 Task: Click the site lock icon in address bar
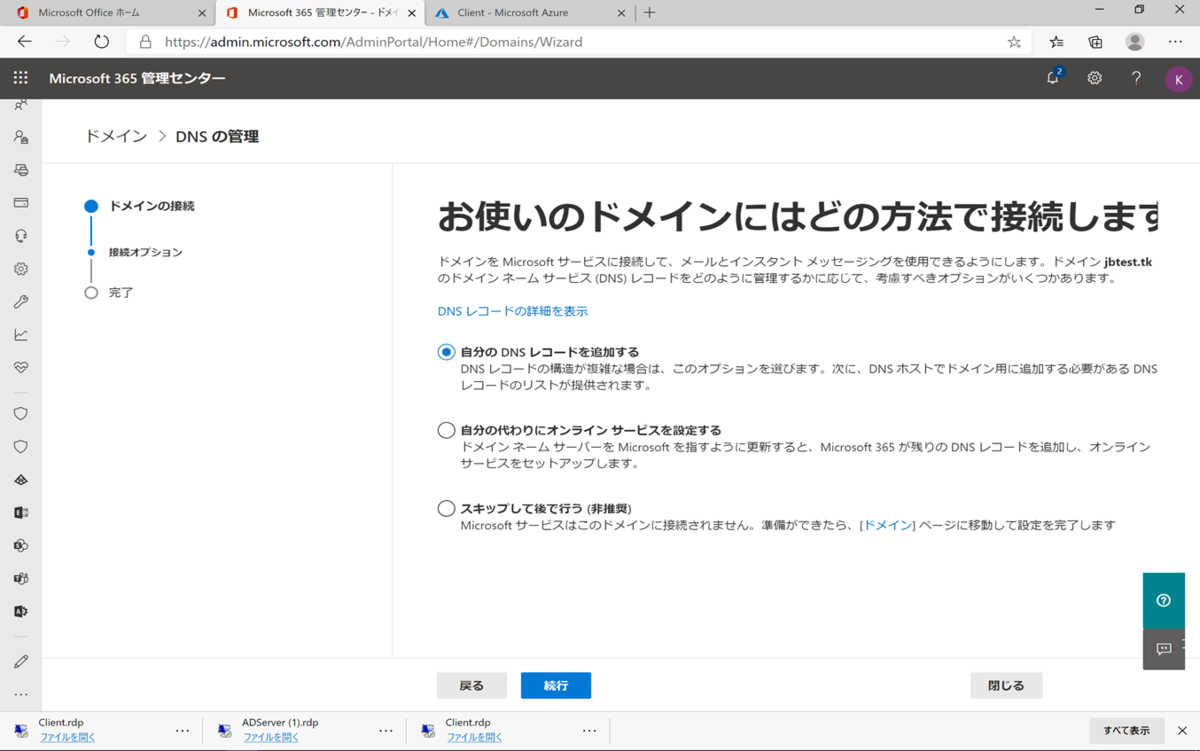146,42
